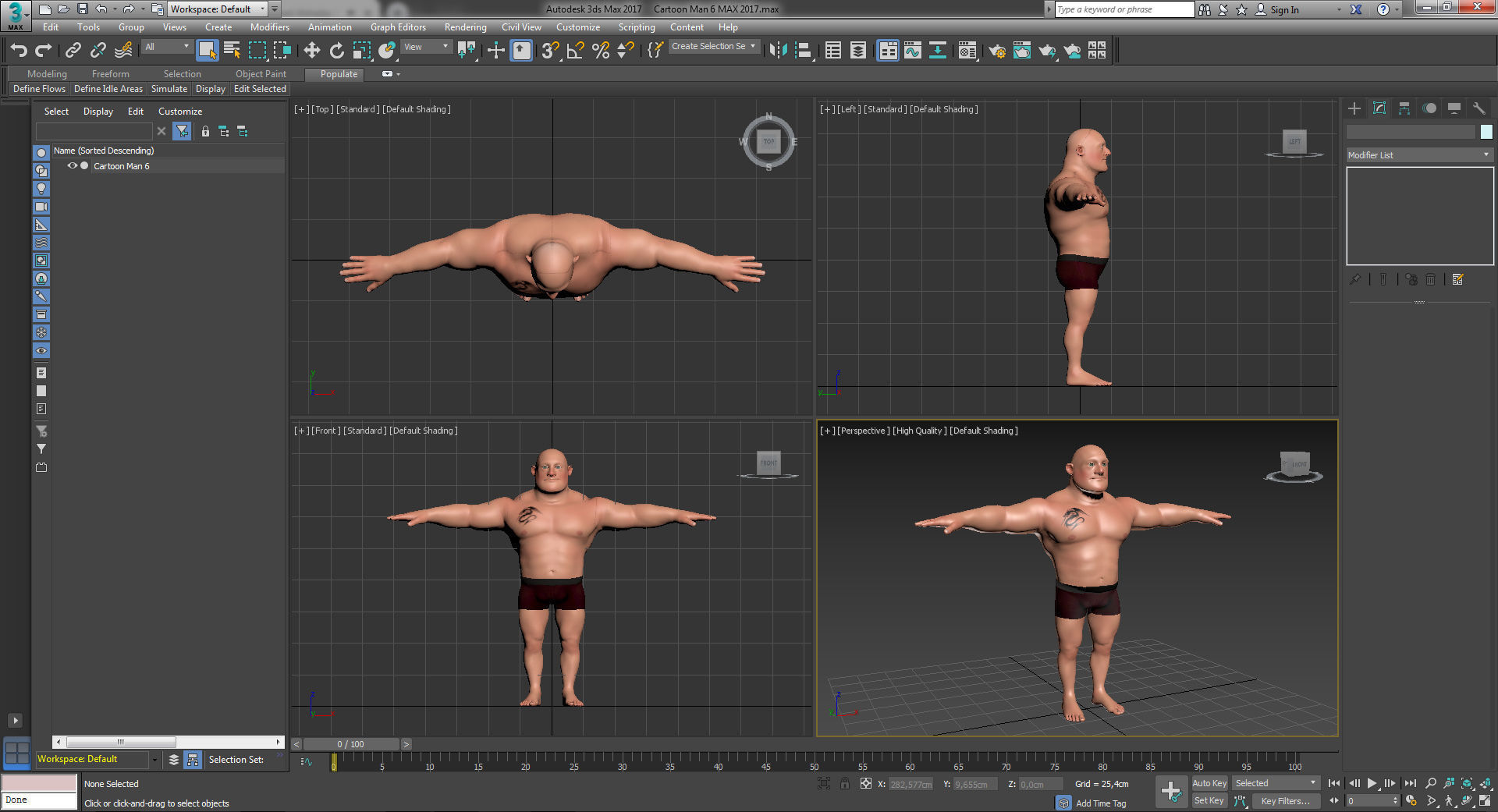This screenshot has height=812, width=1498.
Task: Open Select by Name dialog
Action: pos(233,51)
